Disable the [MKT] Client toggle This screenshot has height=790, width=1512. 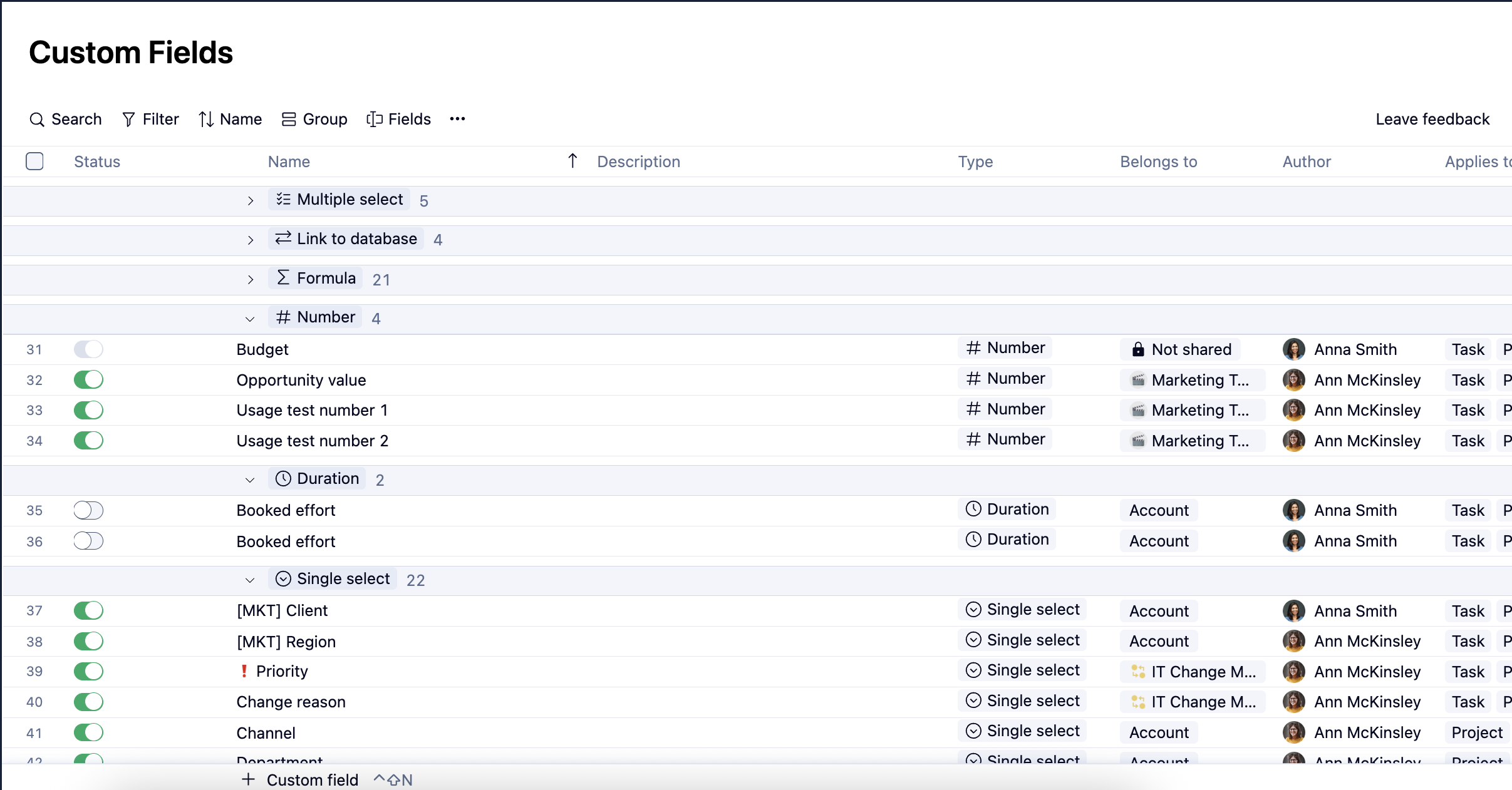pyautogui.click(x=88, y=610)
